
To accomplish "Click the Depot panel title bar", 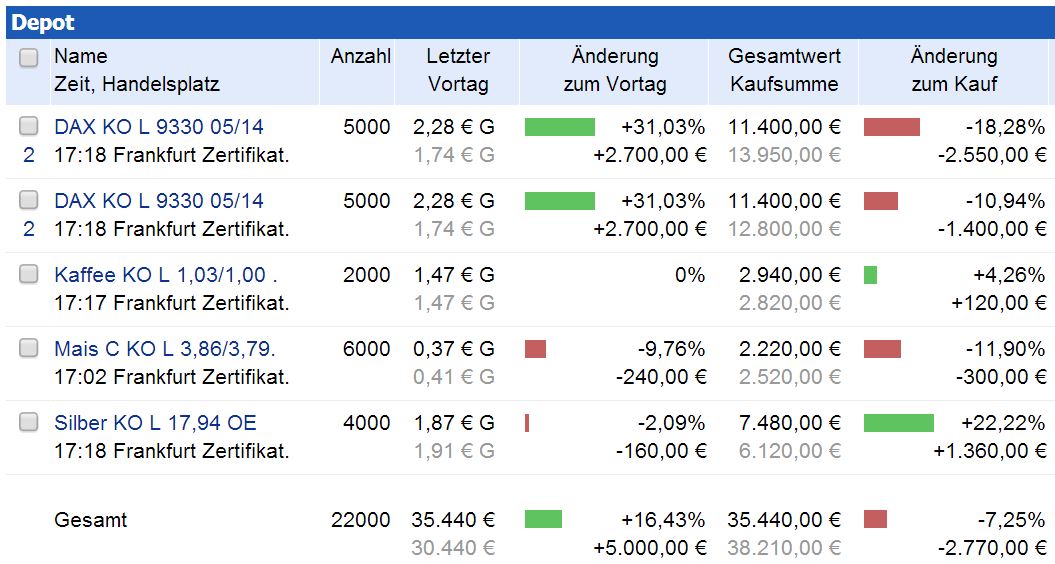I will click(x=527, y=22).
